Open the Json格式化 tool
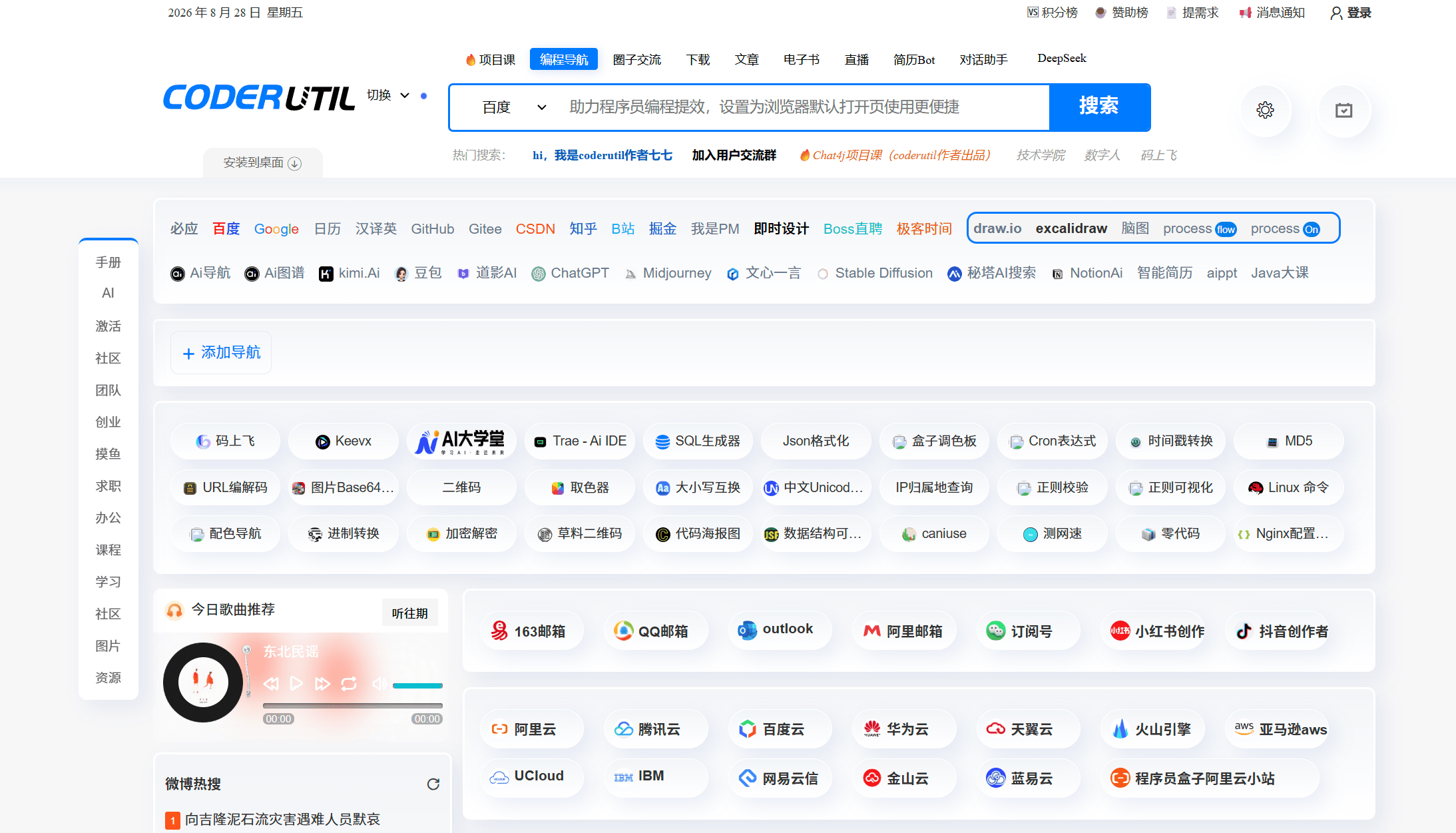The width and height of the screenshot is (1456, 833). (816, 441)
